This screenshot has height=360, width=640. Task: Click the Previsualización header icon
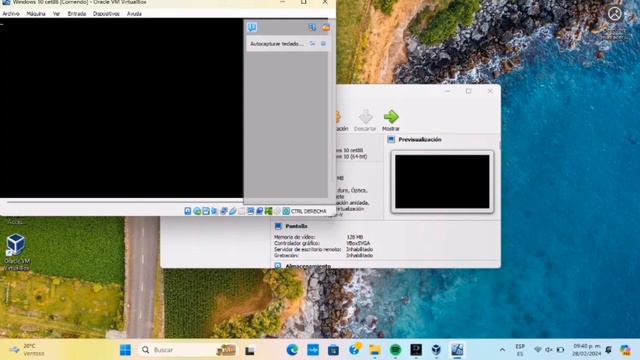coord(391,140)
